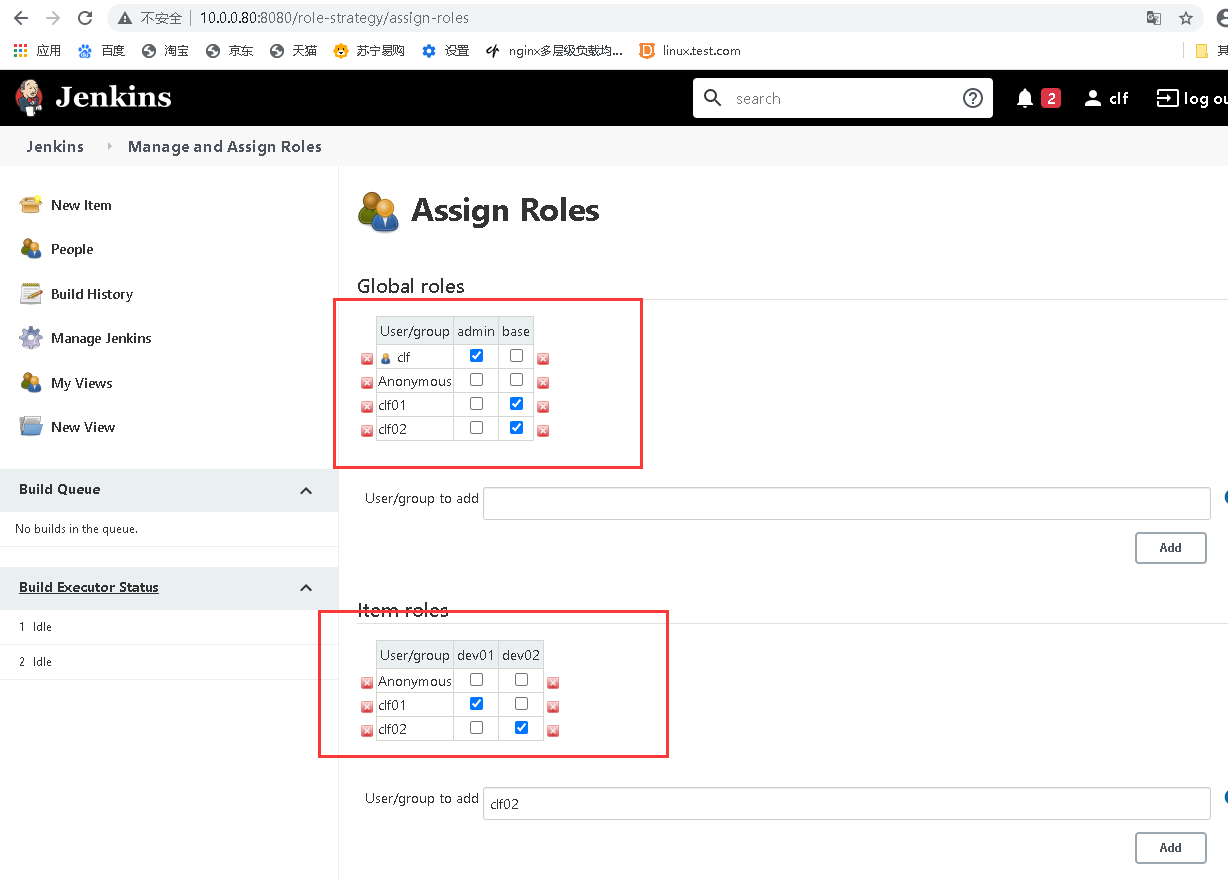Screen dimensions: 1228x880
Task: Click browser back arrow
Action: [x=21, y=18]
